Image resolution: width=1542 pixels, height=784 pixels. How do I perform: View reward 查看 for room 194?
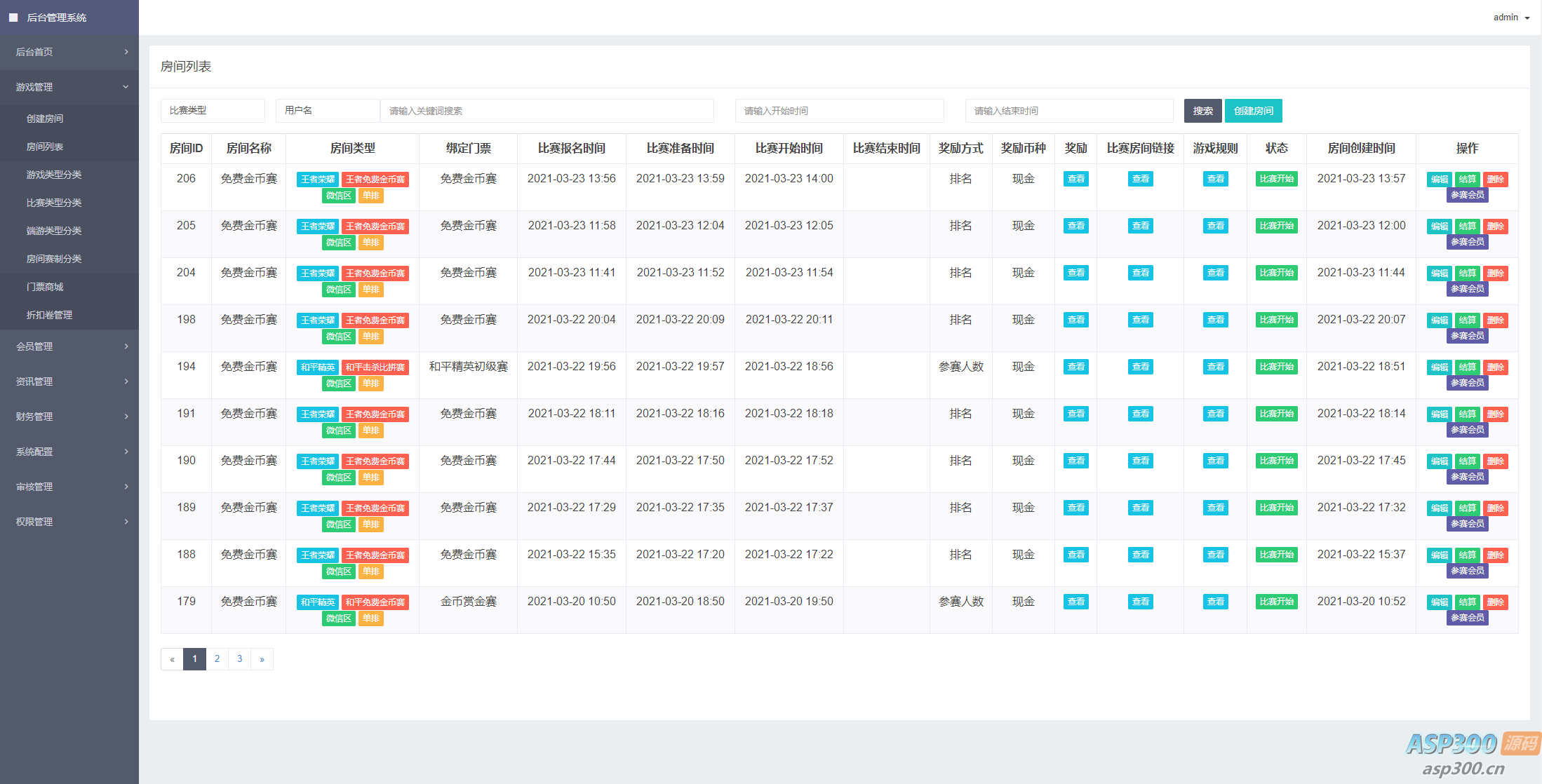[x=1075, y=367]
